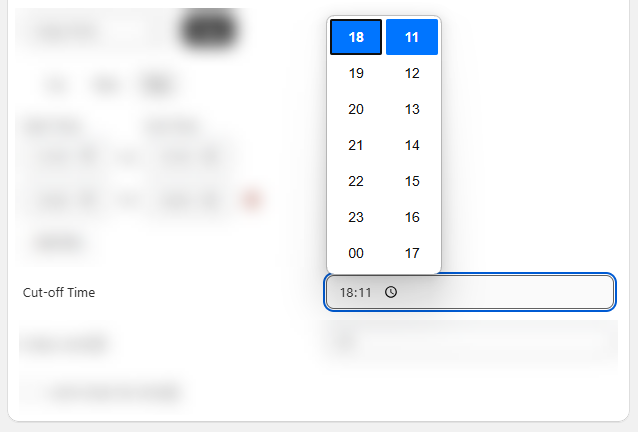
Task: Pick hour 20 in the time picker
Action: tap(356, 109)
